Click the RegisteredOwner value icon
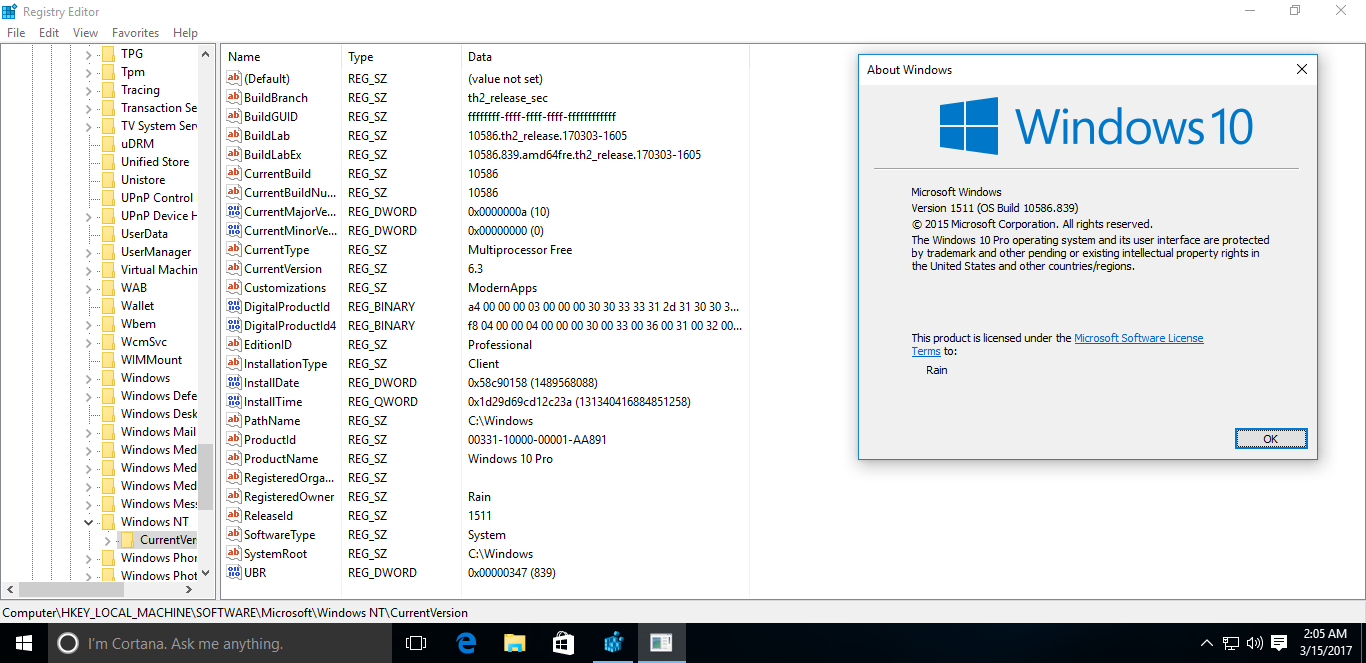 pyautogui.click(x=234, y=497)
